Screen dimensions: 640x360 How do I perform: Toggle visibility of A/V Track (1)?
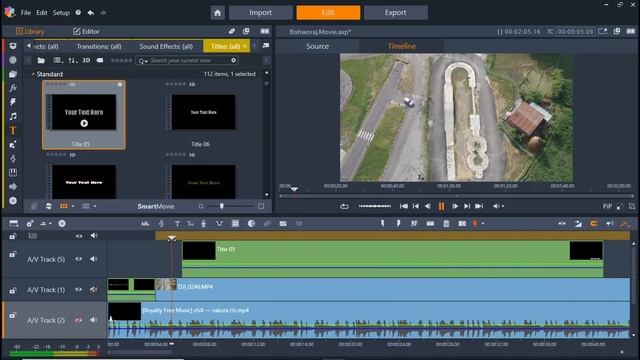78,290
